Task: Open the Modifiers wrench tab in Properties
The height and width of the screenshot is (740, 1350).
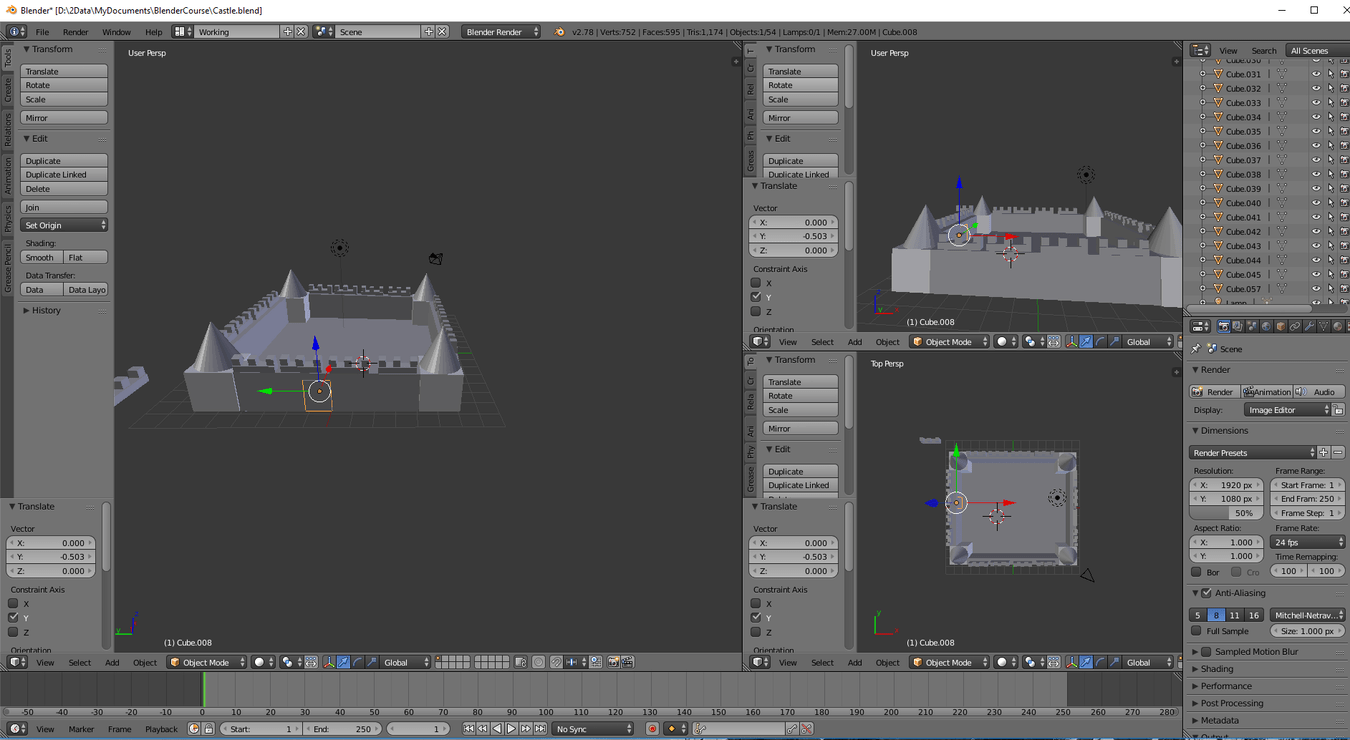Action: (x=1309, y=327)
